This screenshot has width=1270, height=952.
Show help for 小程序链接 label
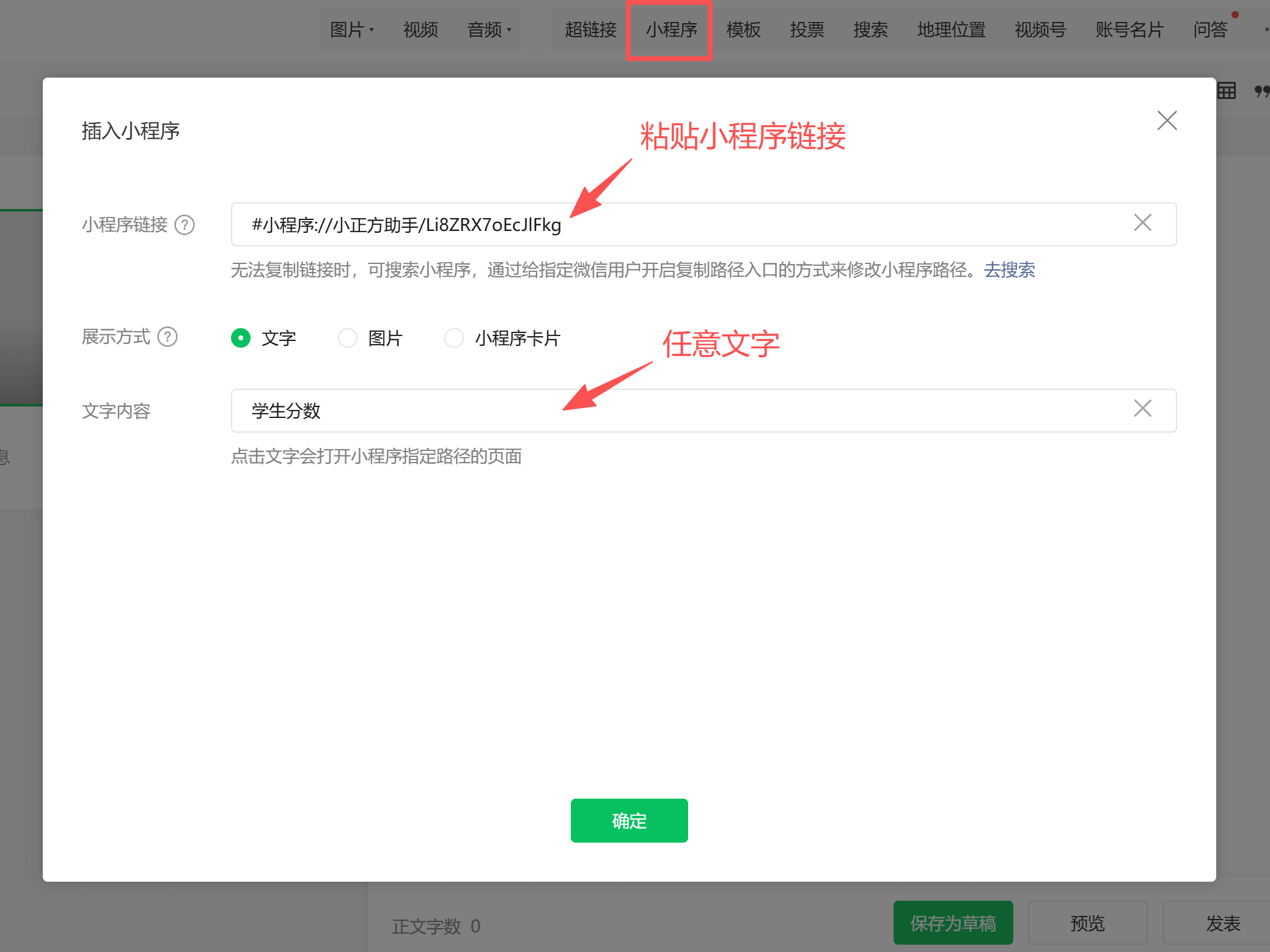pyautogui.click(x=185, y=225)
